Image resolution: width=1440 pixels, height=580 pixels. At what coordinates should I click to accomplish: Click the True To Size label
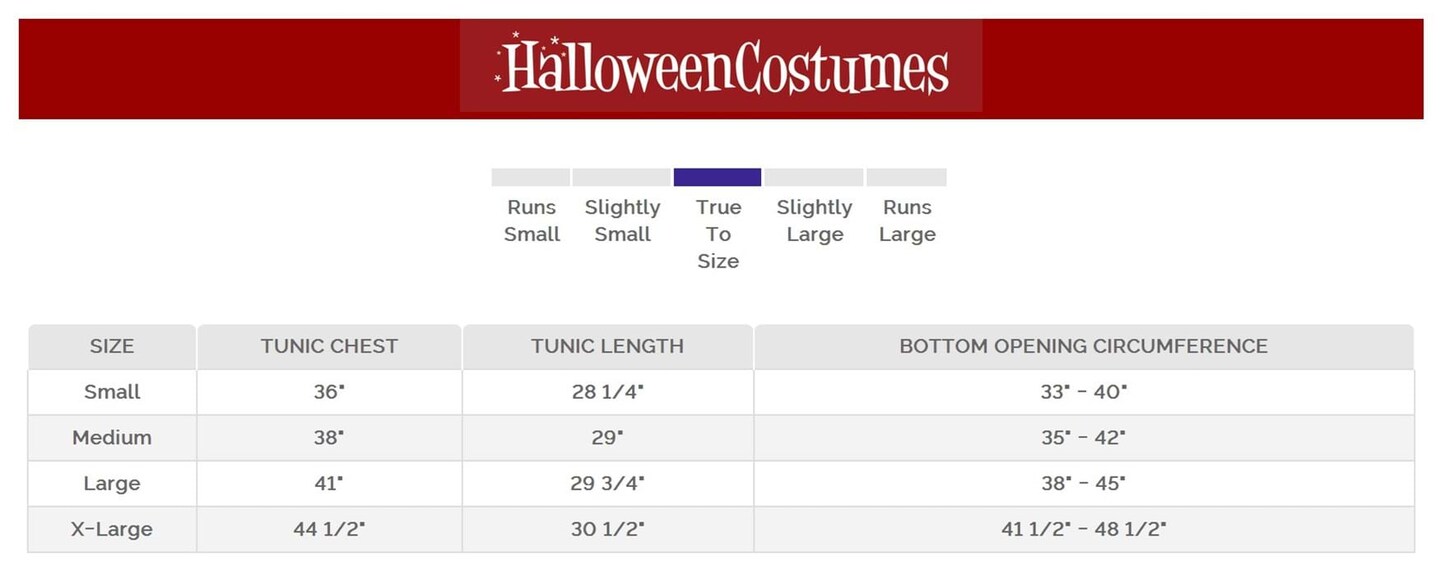click(x=718, y=234)
